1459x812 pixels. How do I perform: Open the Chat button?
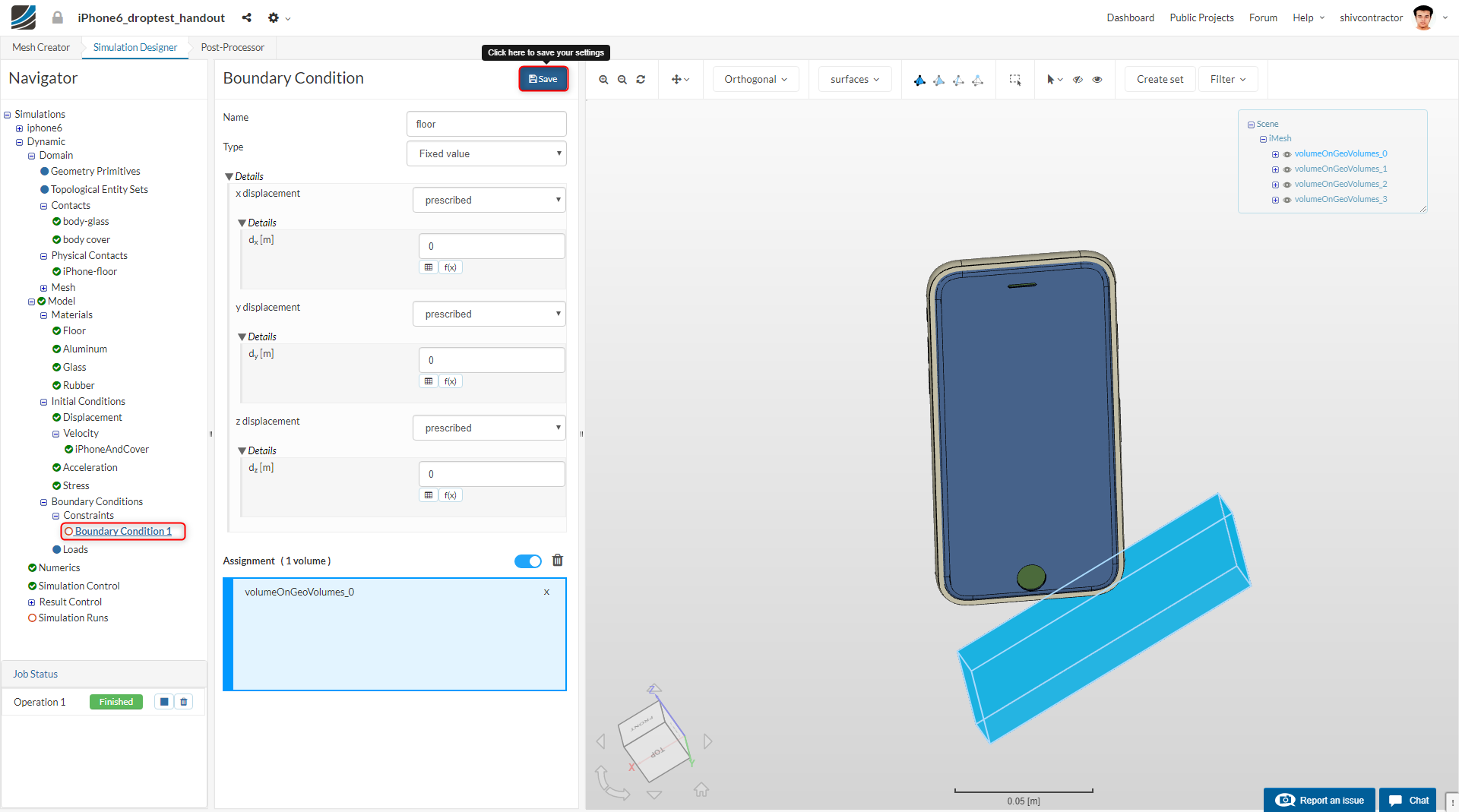pyautogui.click(x=1408, y=800)
